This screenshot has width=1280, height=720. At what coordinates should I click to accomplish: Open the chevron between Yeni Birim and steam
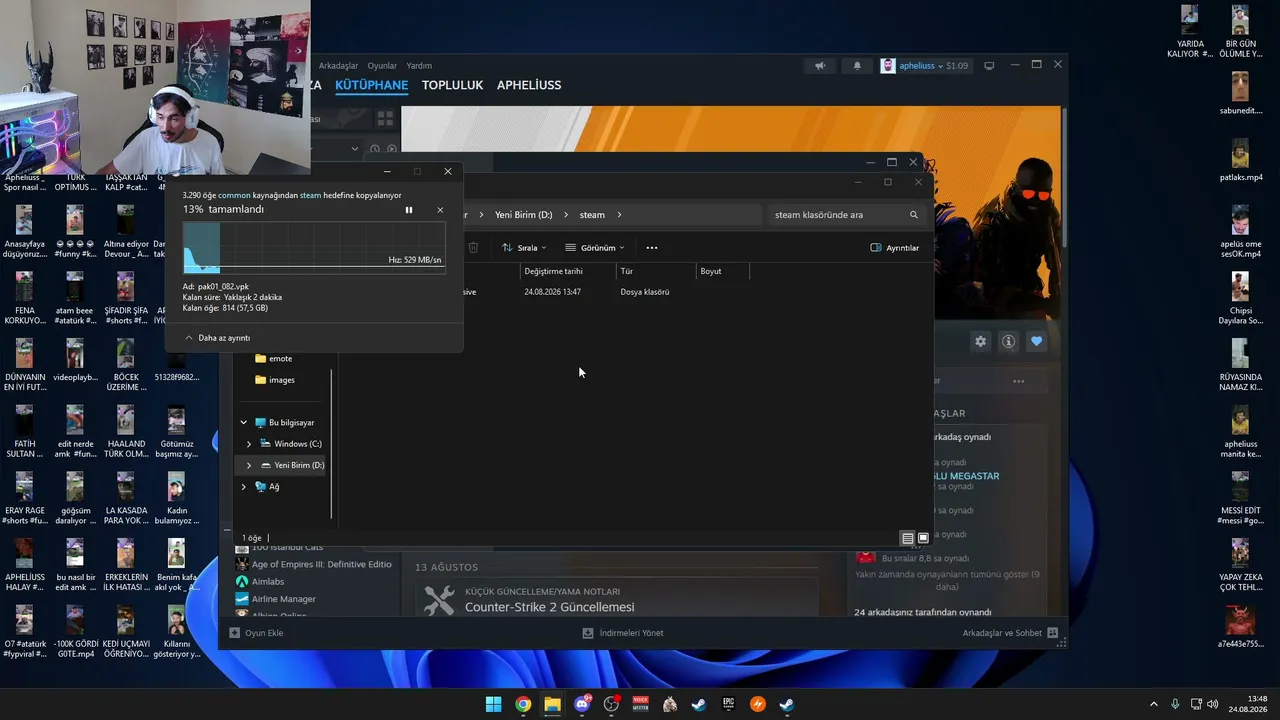tap(566, 215)
